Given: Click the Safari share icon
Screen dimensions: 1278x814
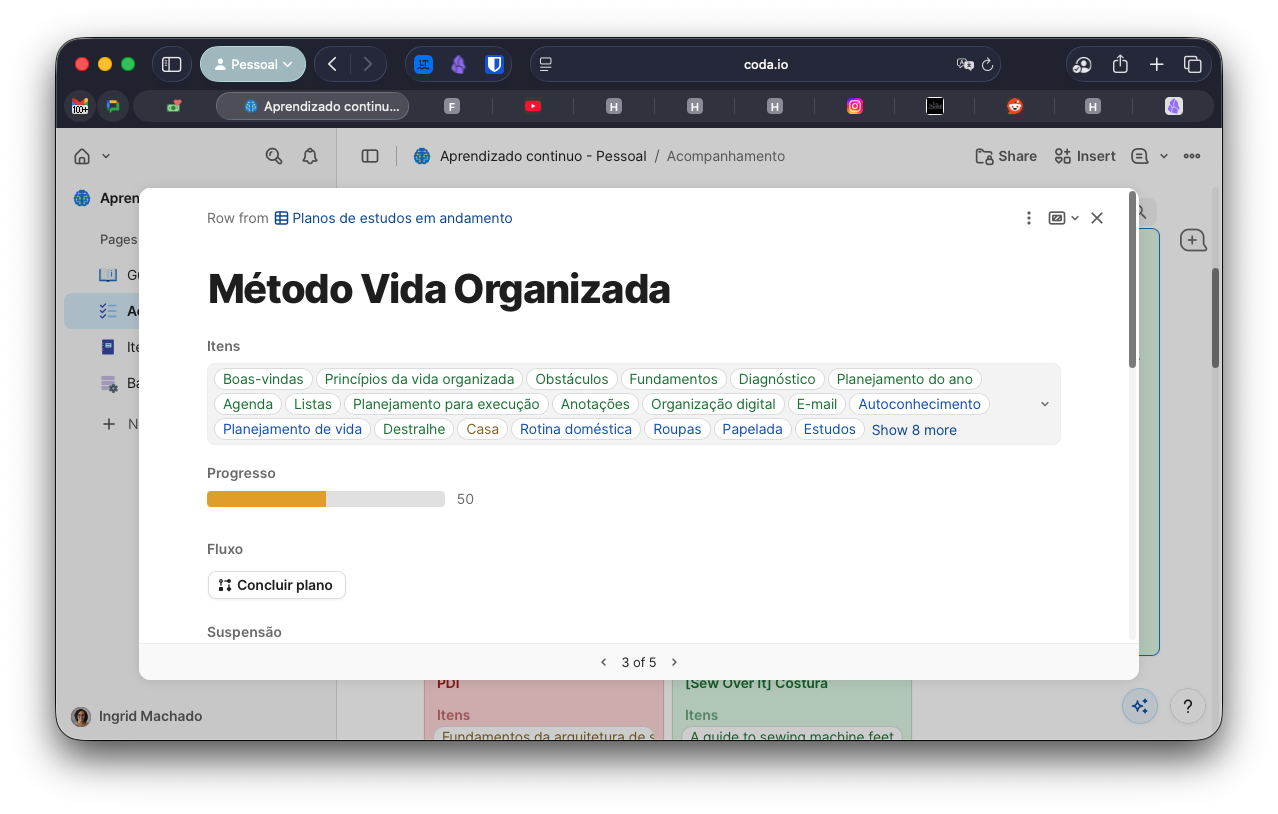Looking at the screenshot, I should click(x=1120, y=64).
